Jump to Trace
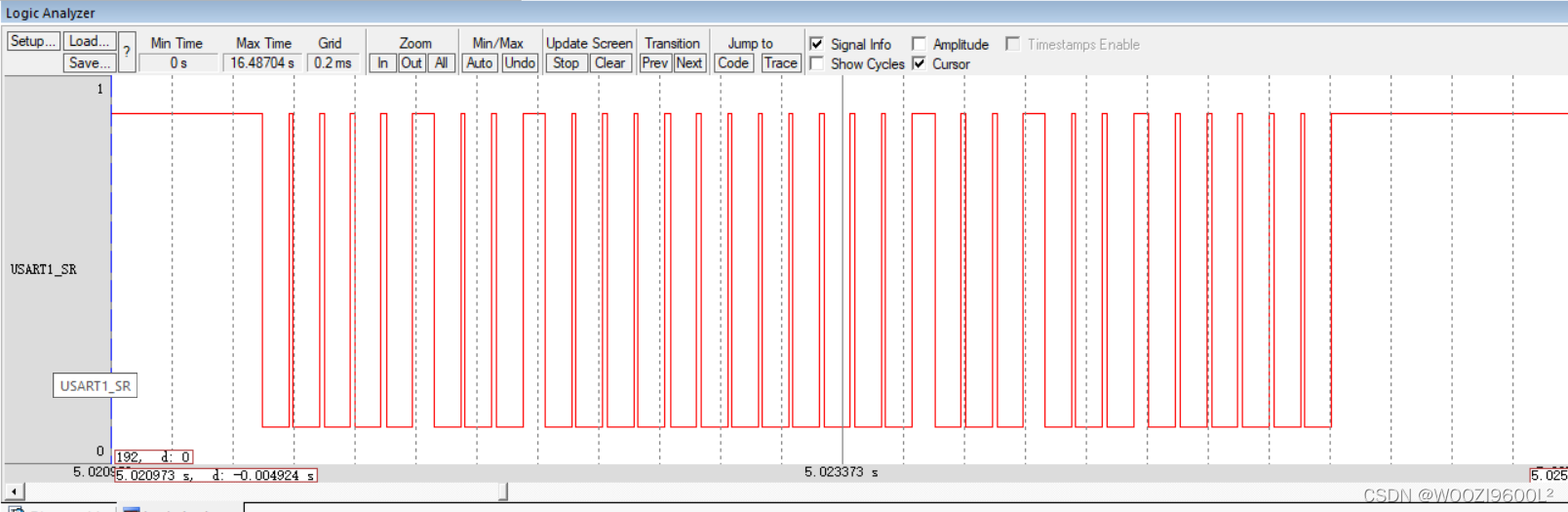 coord(781,62)
